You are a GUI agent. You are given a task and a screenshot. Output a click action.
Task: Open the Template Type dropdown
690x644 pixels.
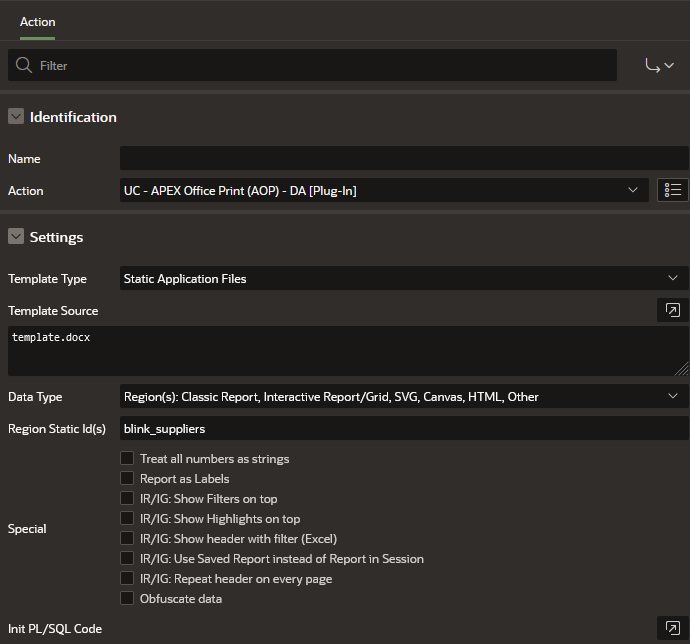(x=403, y=279)
